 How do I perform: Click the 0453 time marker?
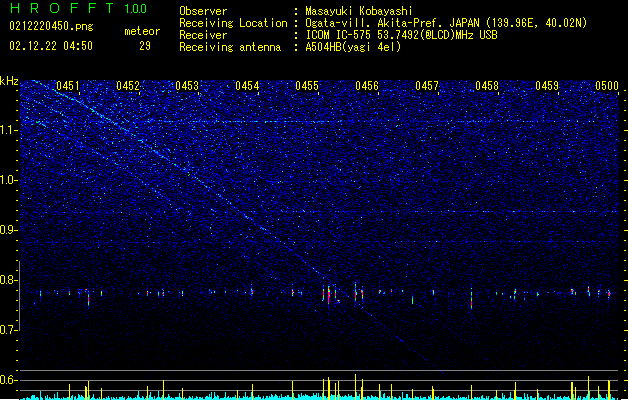click(187, 86)
